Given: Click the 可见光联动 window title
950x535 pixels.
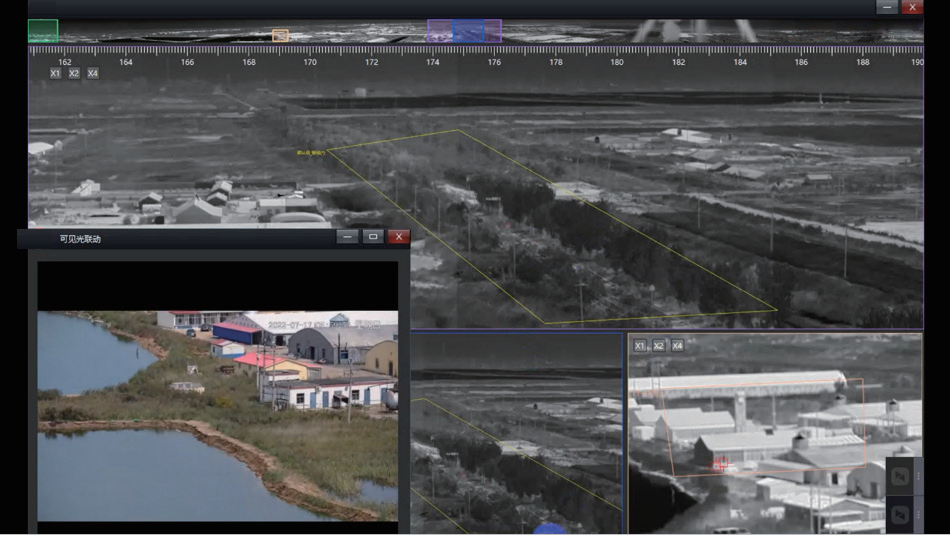Looking at the screenshot, I should click(x=80, y=239).
